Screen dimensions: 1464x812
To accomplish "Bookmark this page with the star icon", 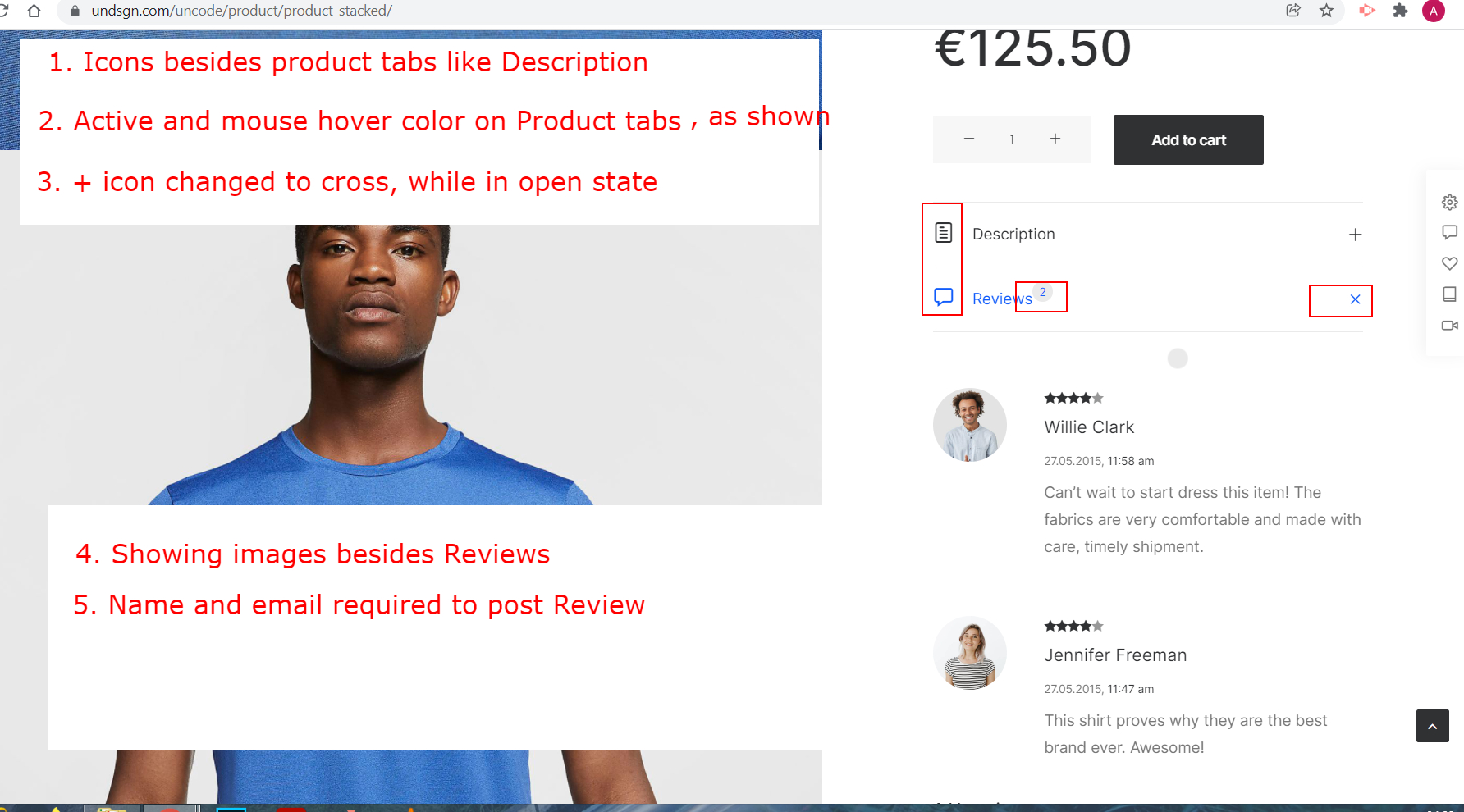I will coord(1327,11).
